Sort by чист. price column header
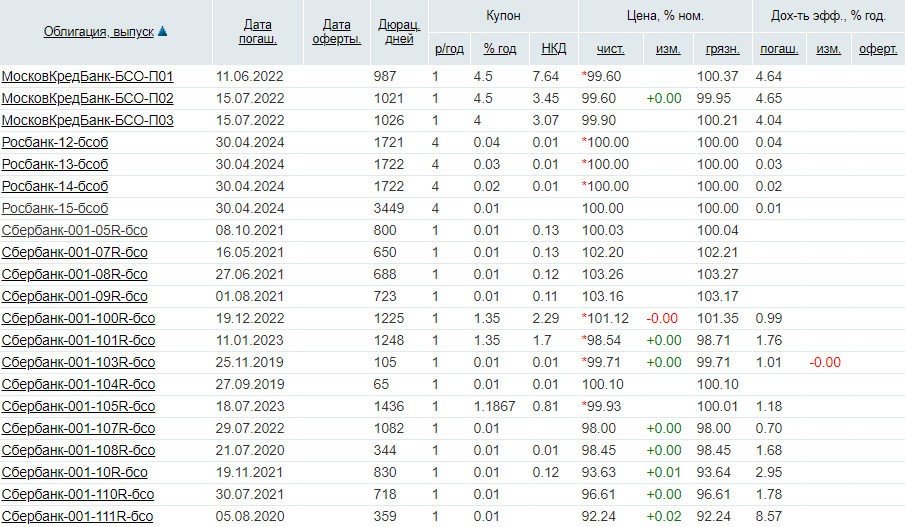Image resolution: width=905 pixels, height=527 pixels. pyautogui.click(x=610, y=48)
